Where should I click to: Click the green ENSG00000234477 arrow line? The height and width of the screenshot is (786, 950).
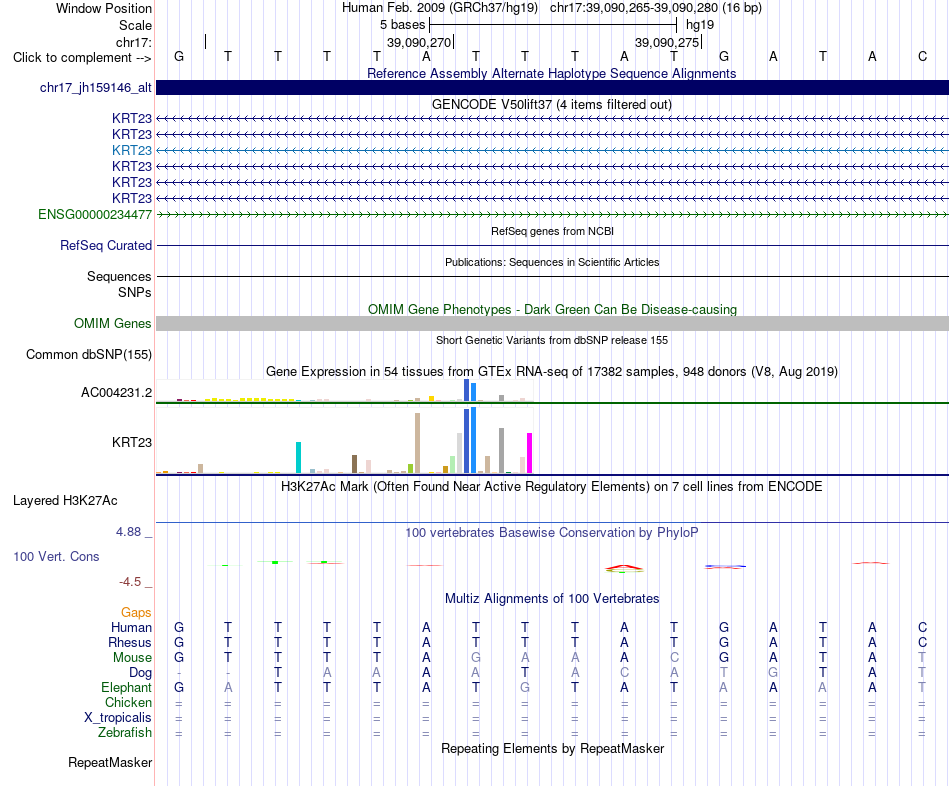click(552, 215)
